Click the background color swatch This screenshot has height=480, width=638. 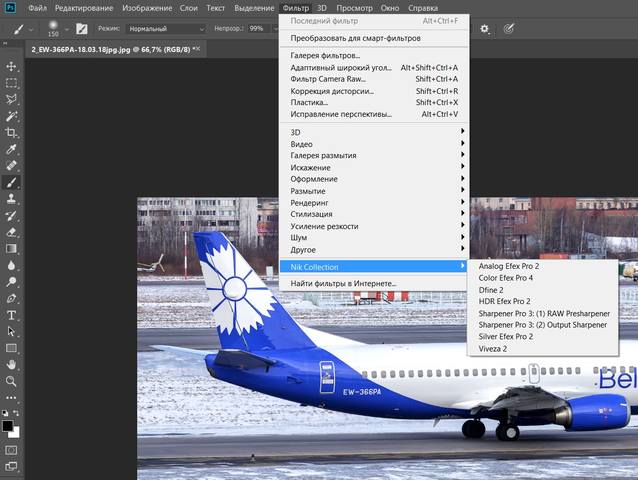(x=15, y=434)
